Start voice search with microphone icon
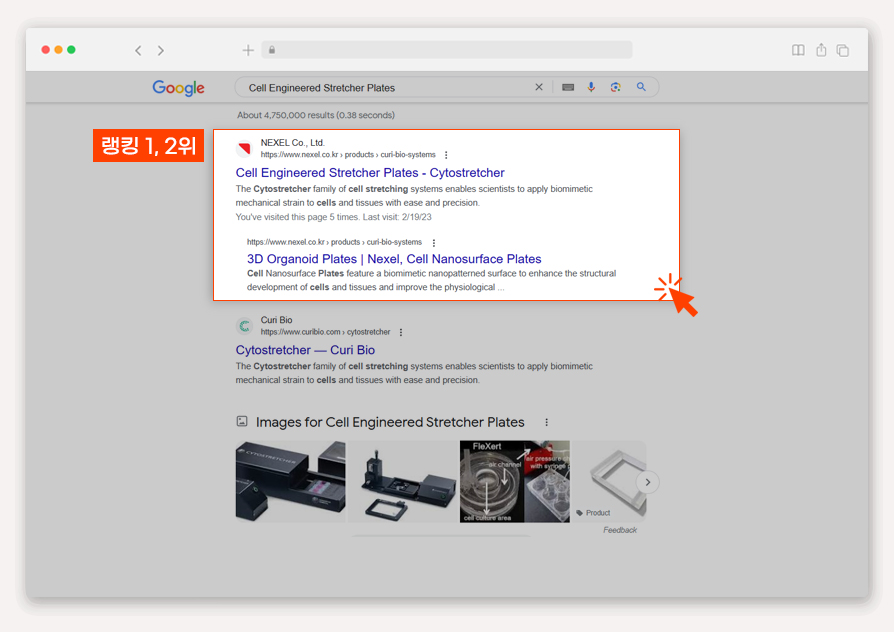The height and width of the screenshot is (632, 894). click(x=591, y=87)
